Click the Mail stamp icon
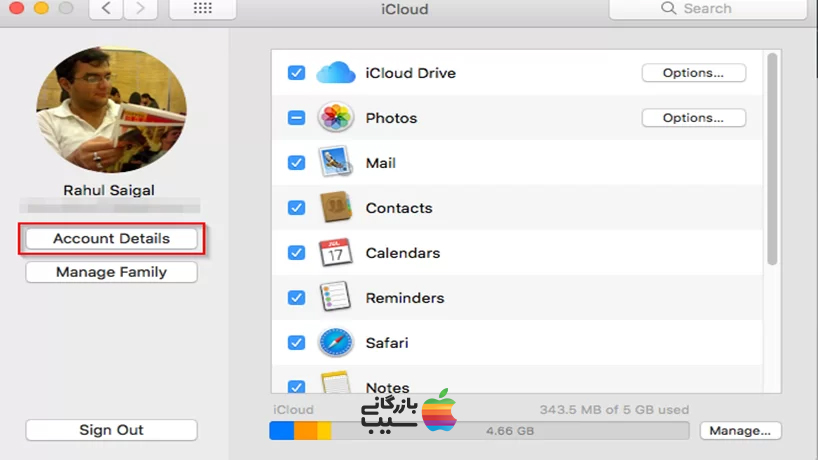Image resolution: width=818 pixels, height=460 pixels. tap(335, 162)
